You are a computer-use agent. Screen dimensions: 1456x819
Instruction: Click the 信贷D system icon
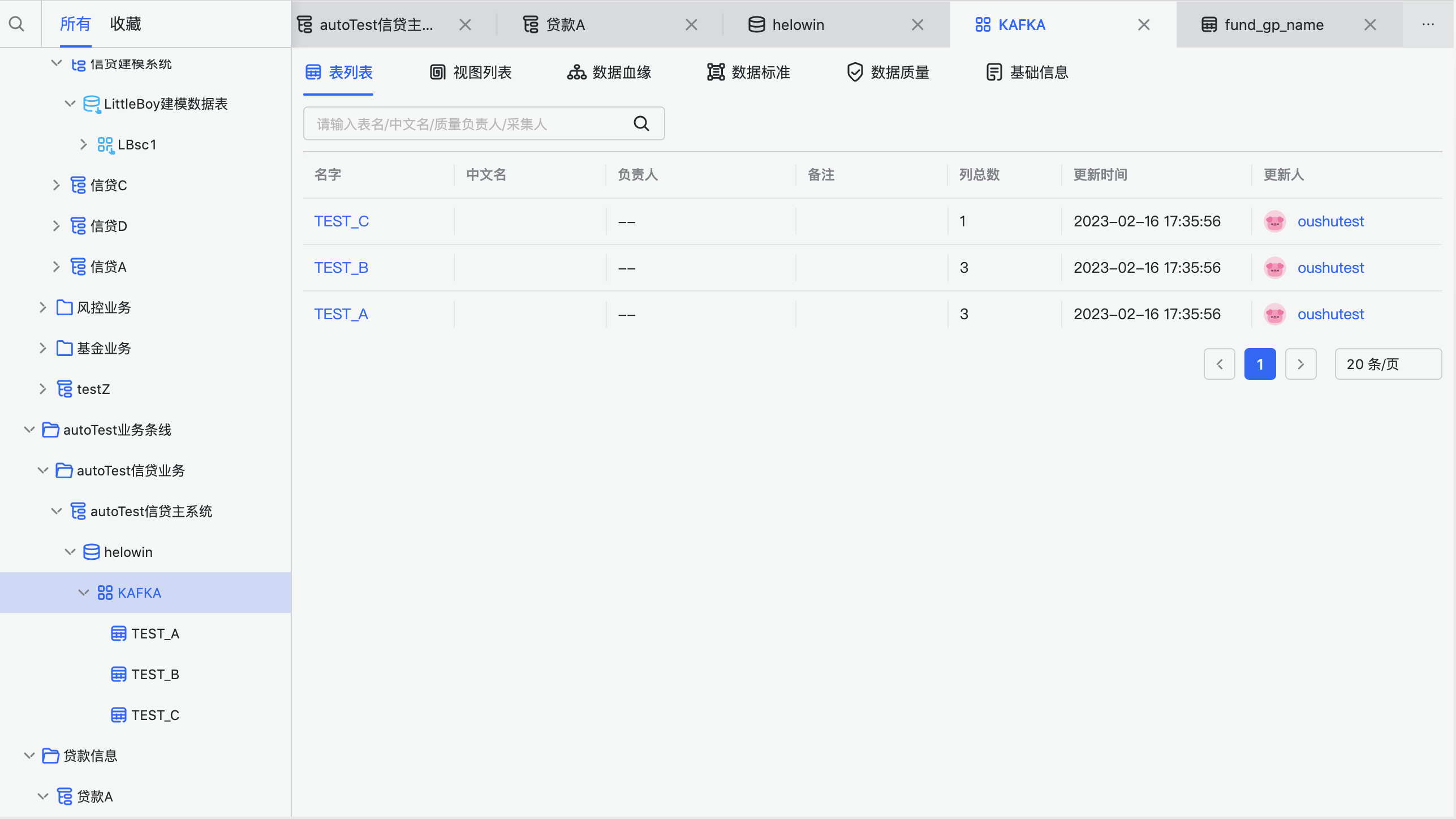point(78,226)
